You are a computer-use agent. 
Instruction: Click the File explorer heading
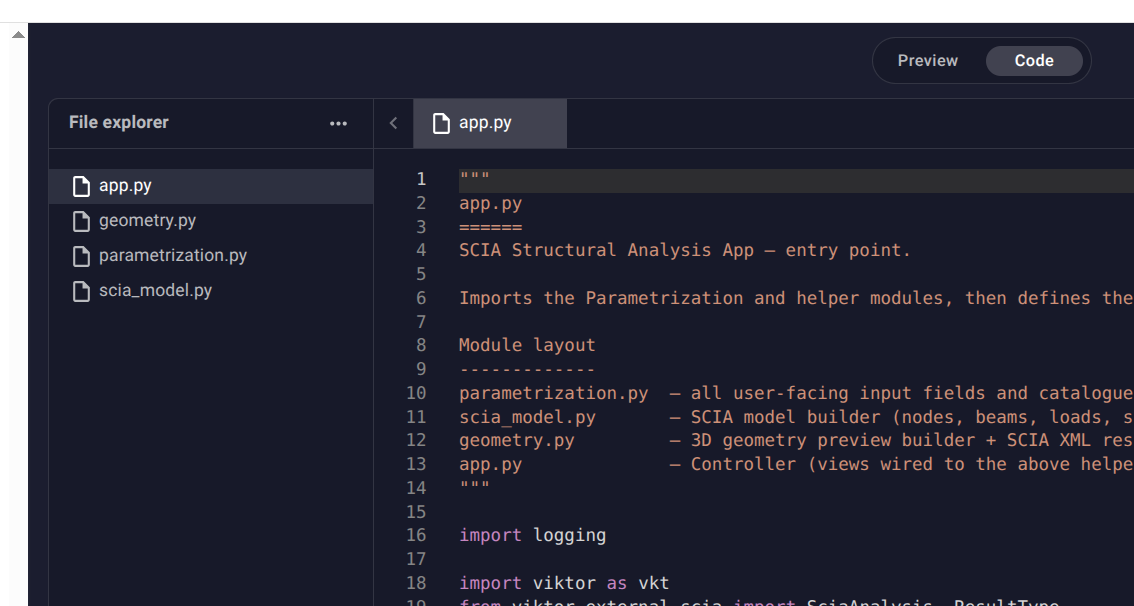tap(119, 122)
